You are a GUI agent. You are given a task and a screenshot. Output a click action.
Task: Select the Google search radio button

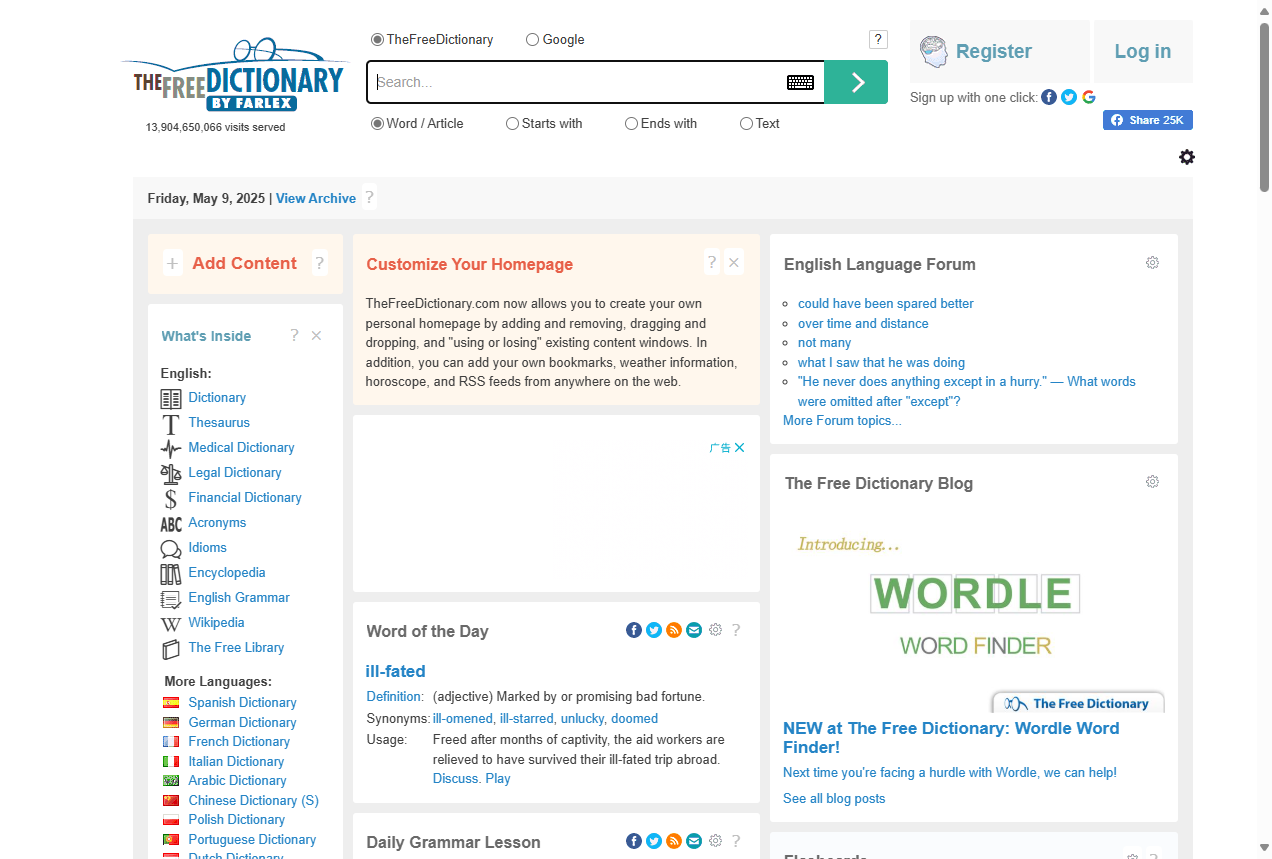point(533,40)
